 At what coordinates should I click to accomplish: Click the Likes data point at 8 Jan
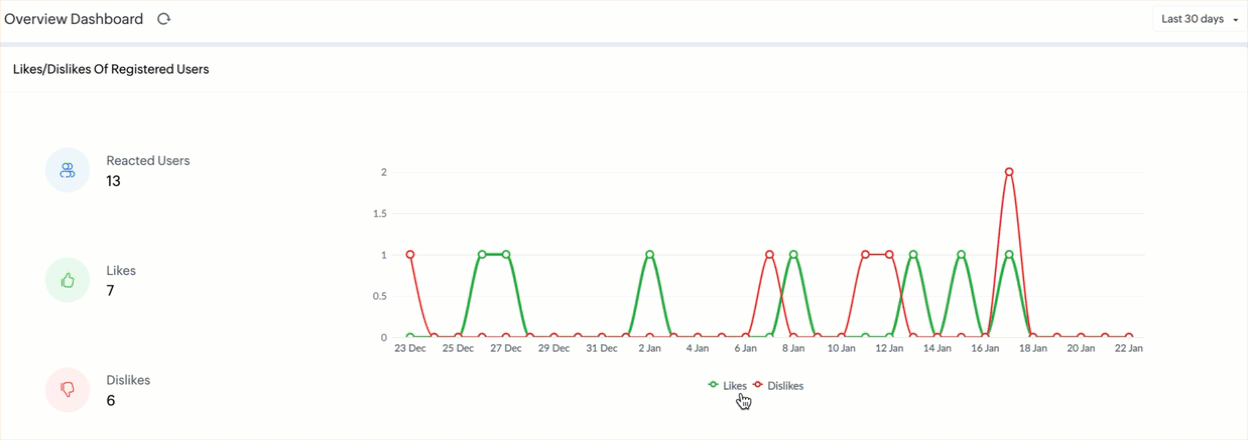coord(793,255)
